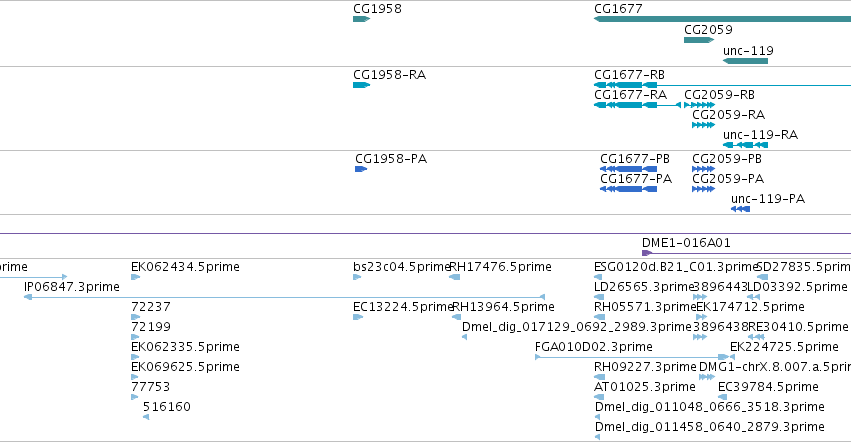Click the 72237 feature label
This screenshot has width=851, height=442.
coord(151,307)
